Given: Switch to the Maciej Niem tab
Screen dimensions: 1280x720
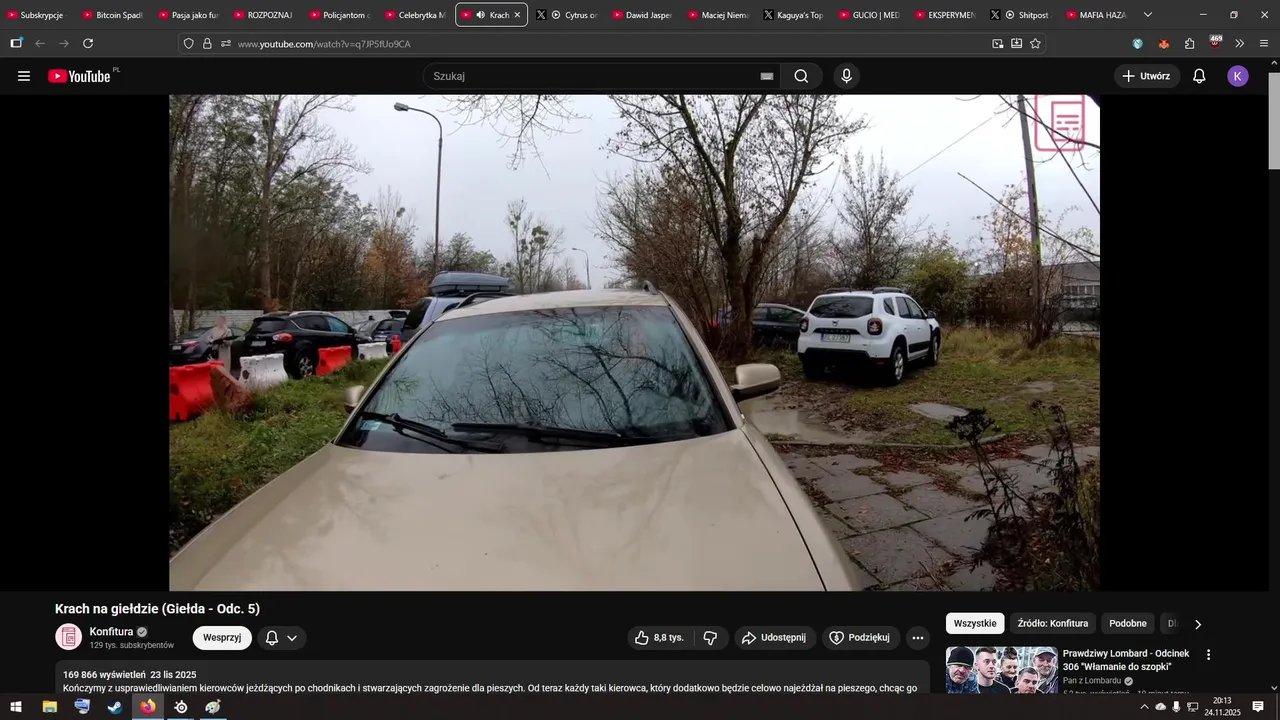Looking at the screenshot, I should [720, 15].
